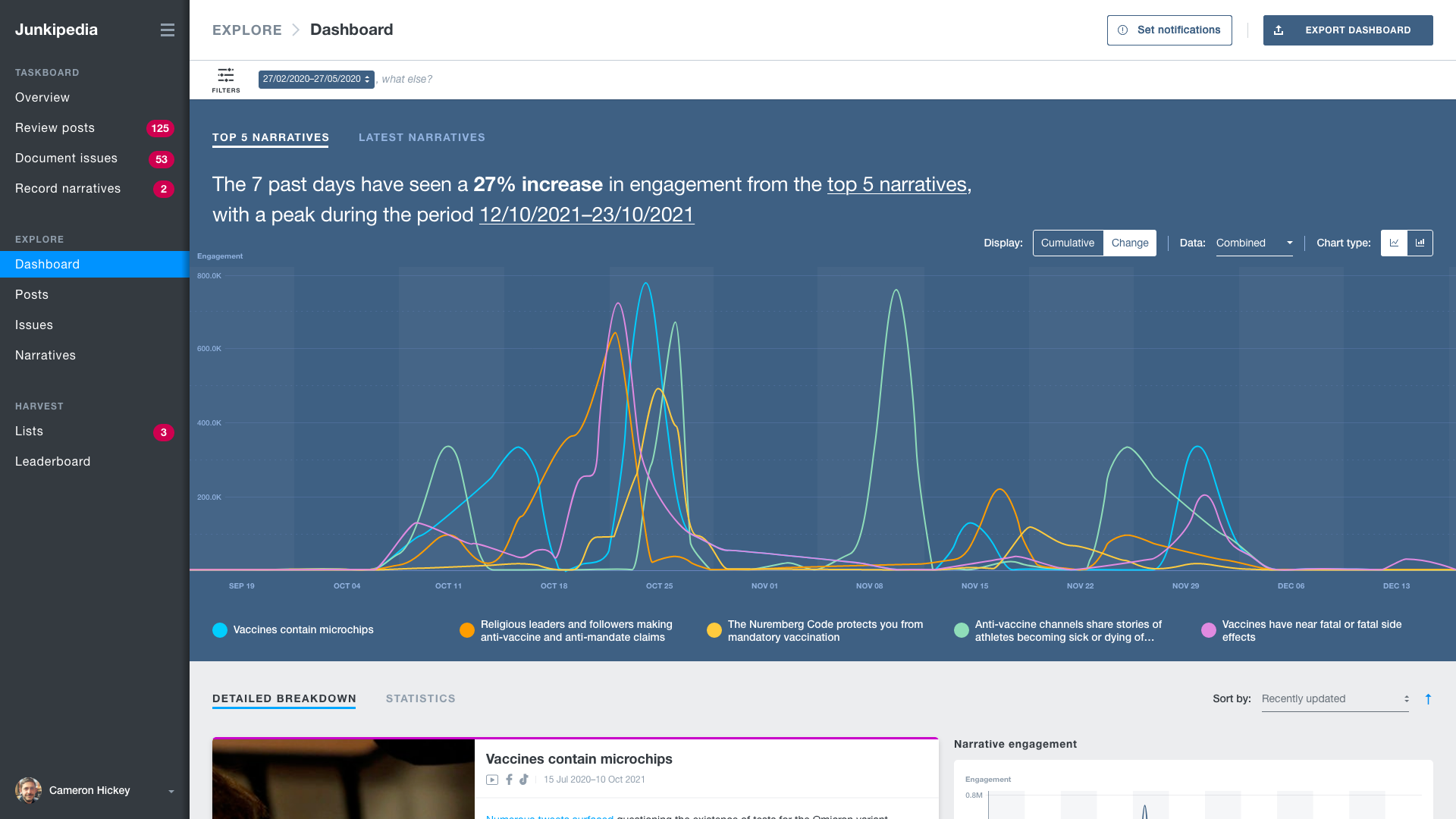Click the NOV 08 axis label
Viewport: 1456px width, 819px height.
[870, 586]
